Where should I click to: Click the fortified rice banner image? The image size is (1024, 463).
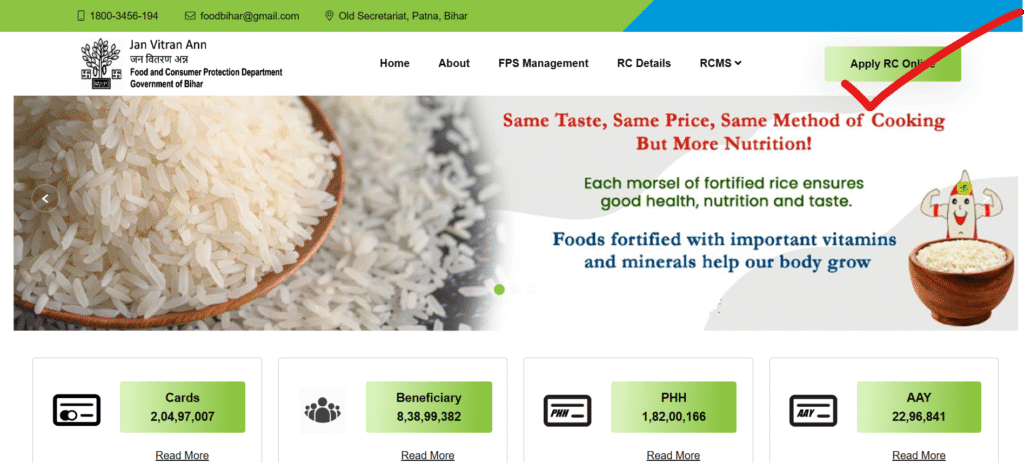pos(512,213)
